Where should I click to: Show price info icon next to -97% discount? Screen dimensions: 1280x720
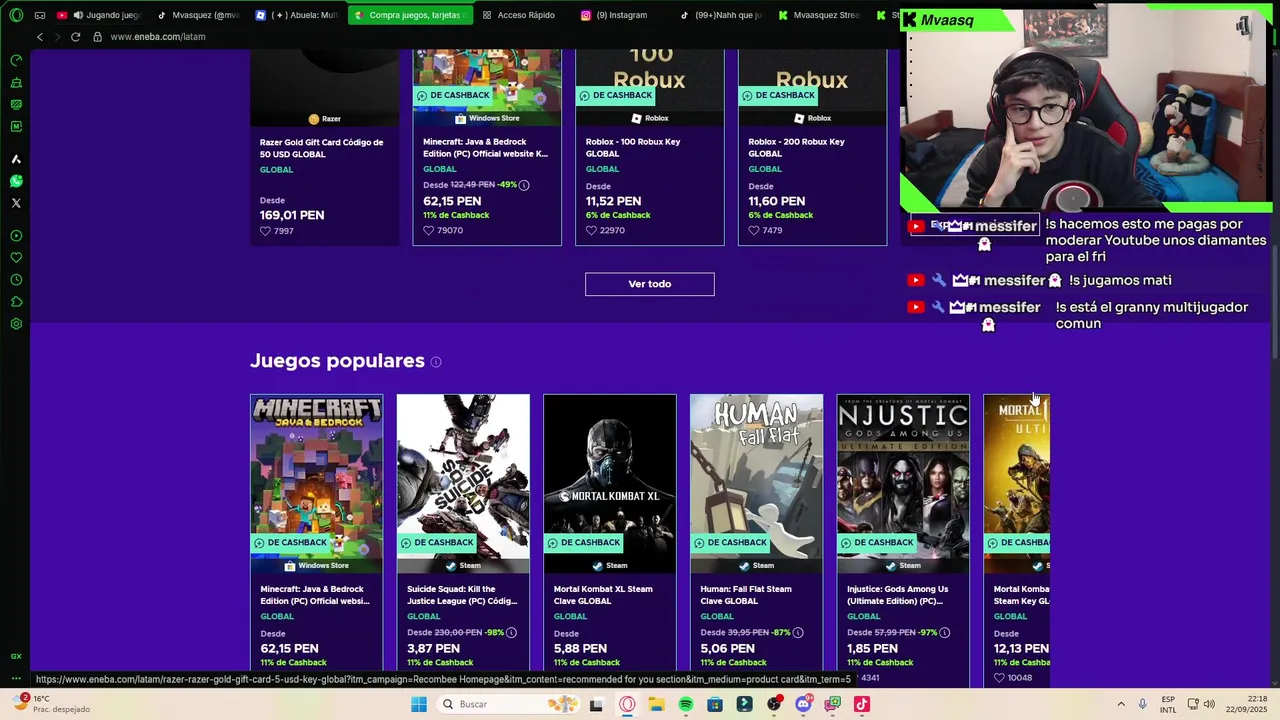944,633
